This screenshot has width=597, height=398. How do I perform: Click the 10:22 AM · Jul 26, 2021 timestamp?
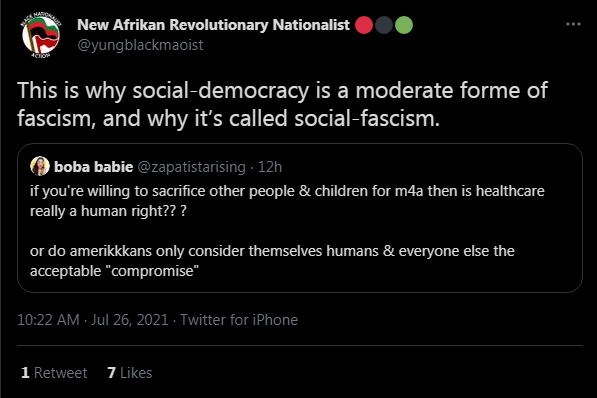(93, 320)
